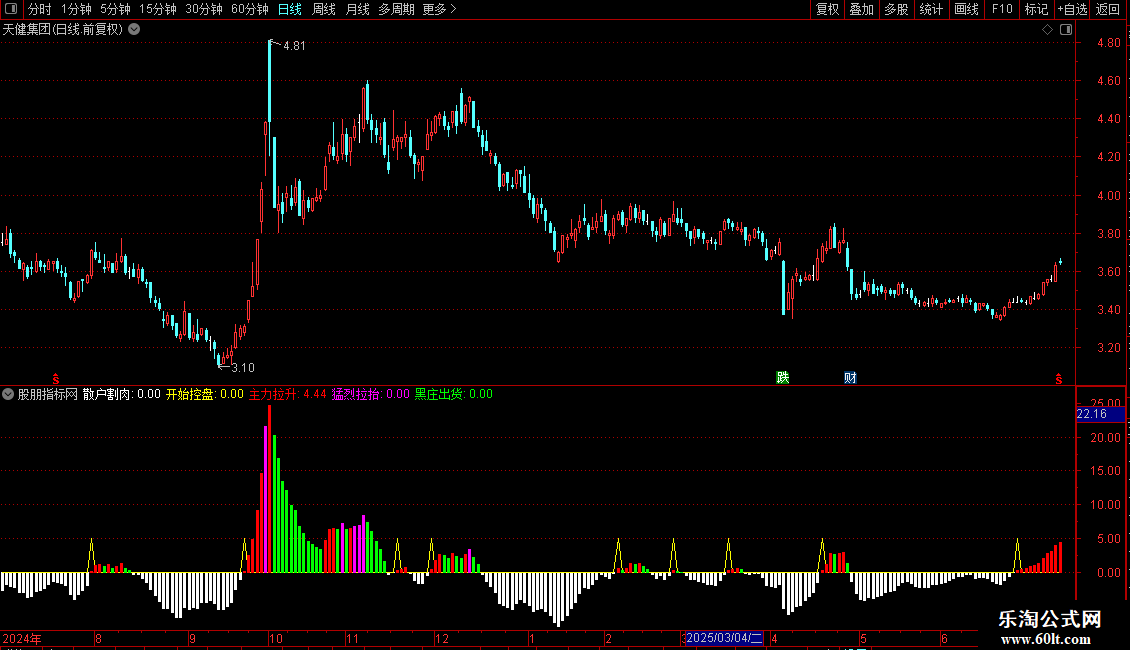Image resolution: width=1130 pixels, height=650 pixels.
Task: Click month 12 on time axis
Action: pyautogui.click(x=441, y=638)
